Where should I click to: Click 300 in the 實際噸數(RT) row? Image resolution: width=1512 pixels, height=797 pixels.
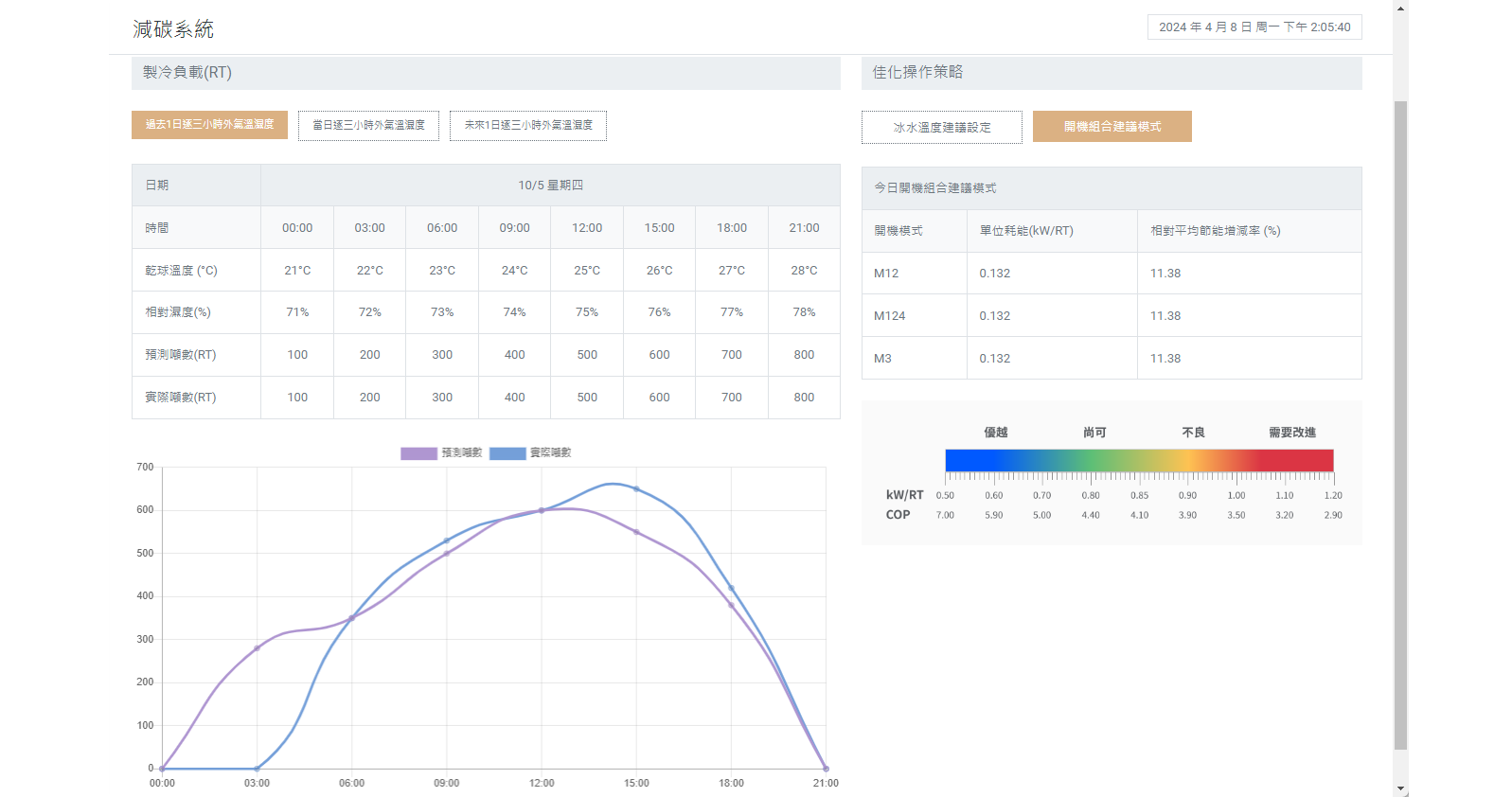click(x=442, y=398)
